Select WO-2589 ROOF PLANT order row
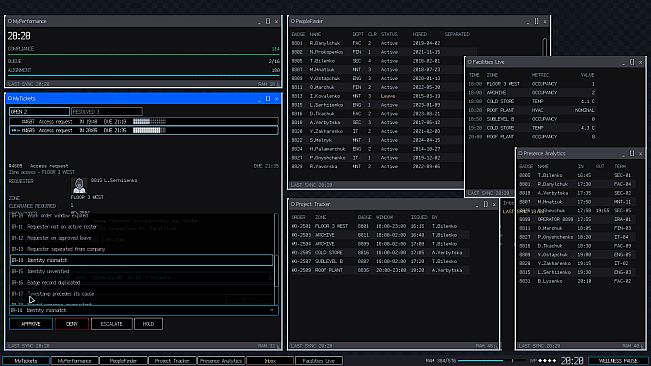 coord(380,270)
